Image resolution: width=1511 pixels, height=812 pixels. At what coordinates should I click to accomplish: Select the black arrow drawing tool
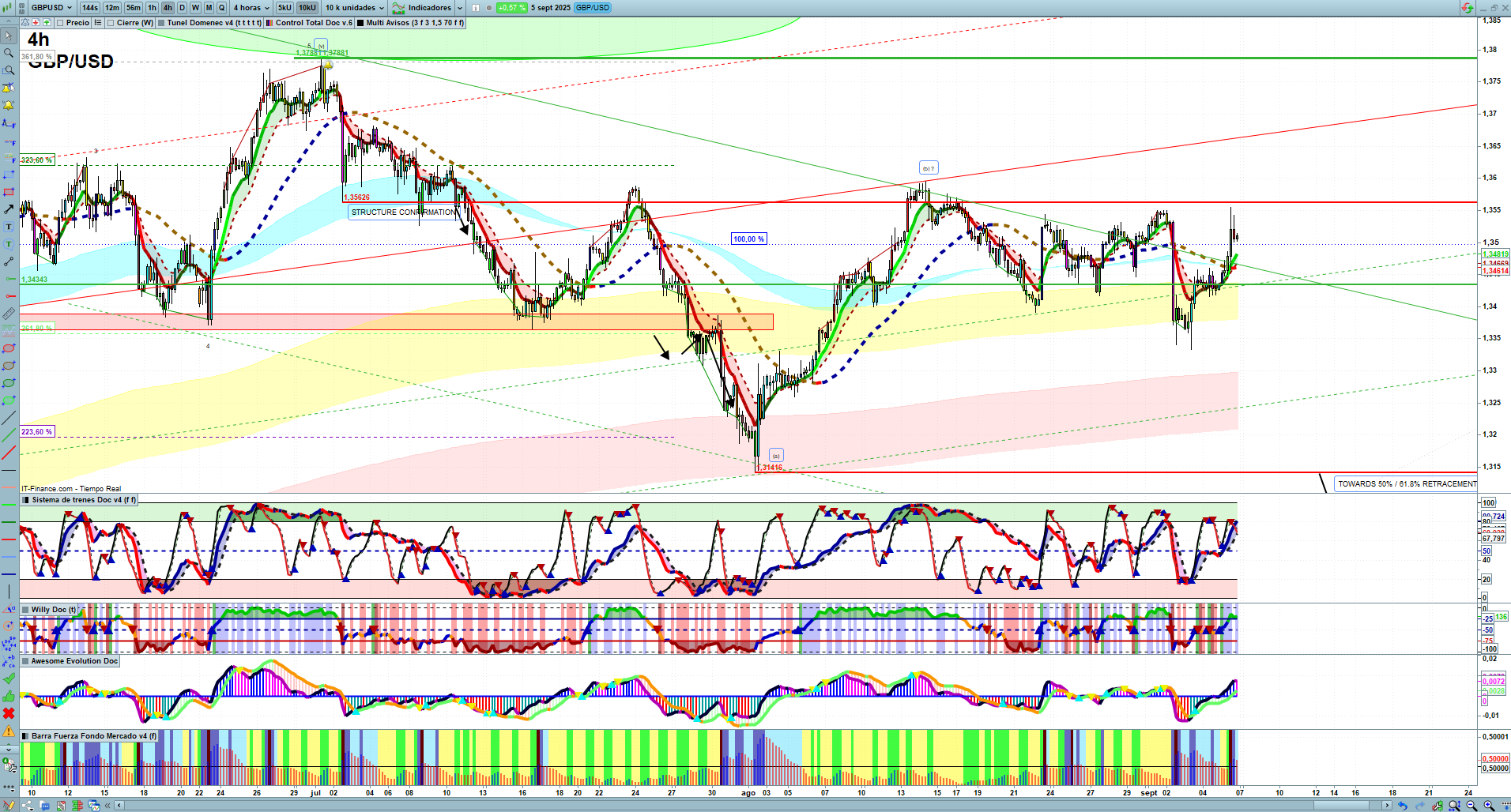pyautogui.click(x=9, y=209)
